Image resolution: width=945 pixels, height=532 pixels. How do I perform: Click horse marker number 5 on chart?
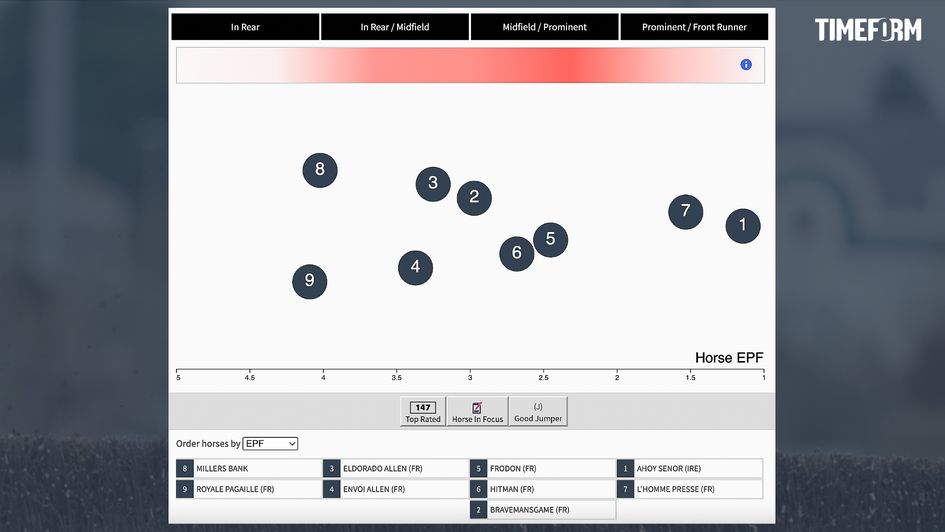pos(550,240)
